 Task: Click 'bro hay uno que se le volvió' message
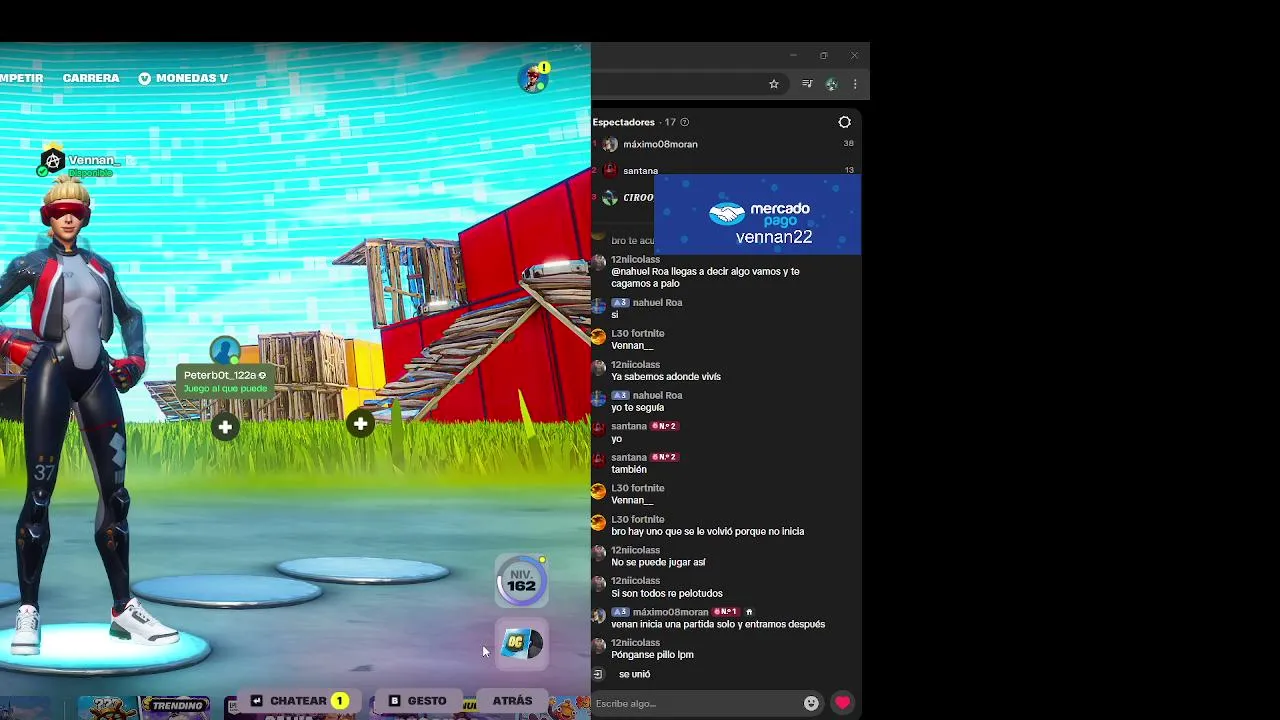point(707,531)
